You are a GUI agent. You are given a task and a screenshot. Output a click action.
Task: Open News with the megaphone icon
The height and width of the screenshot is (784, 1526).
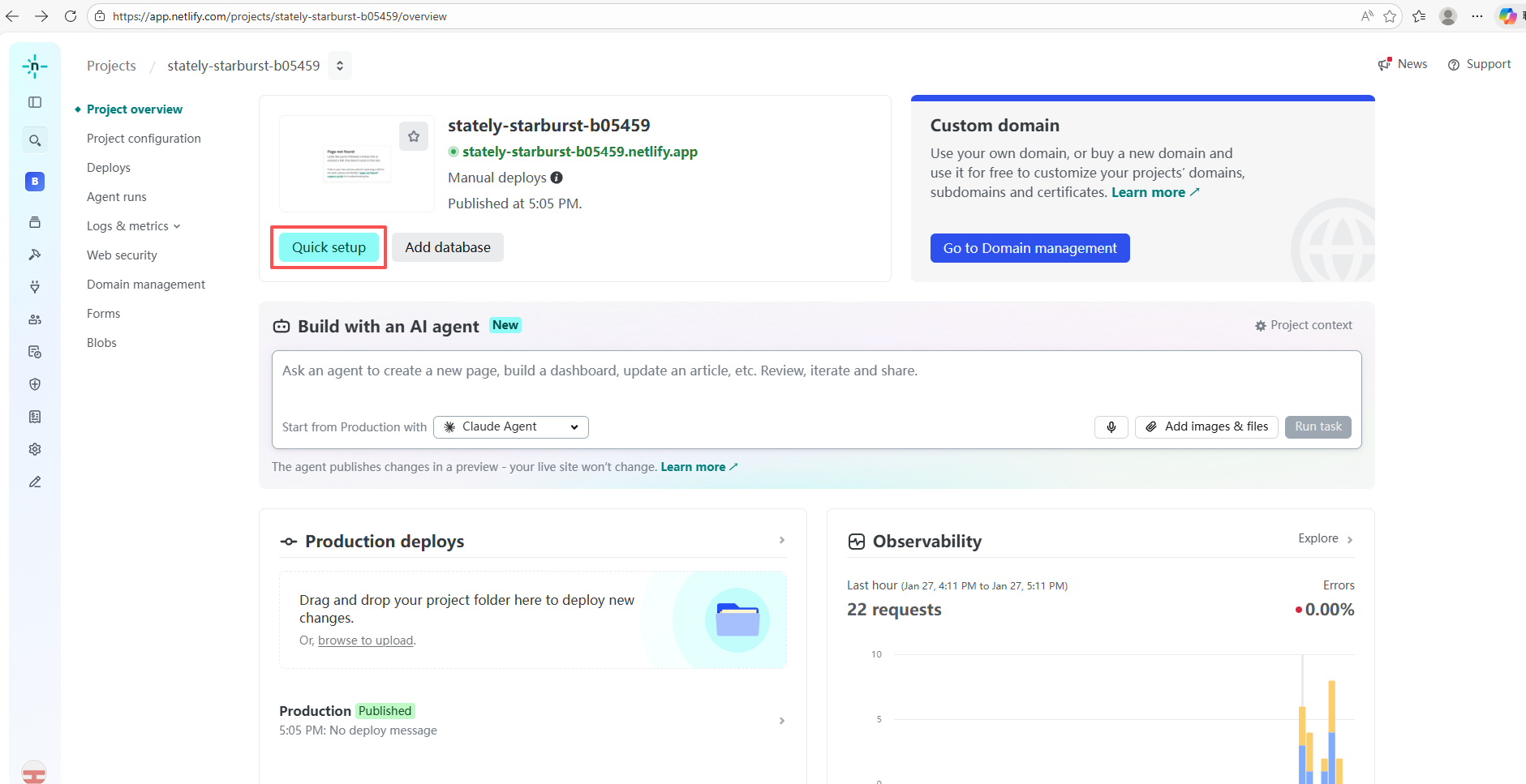click(x=1403, y=64)
